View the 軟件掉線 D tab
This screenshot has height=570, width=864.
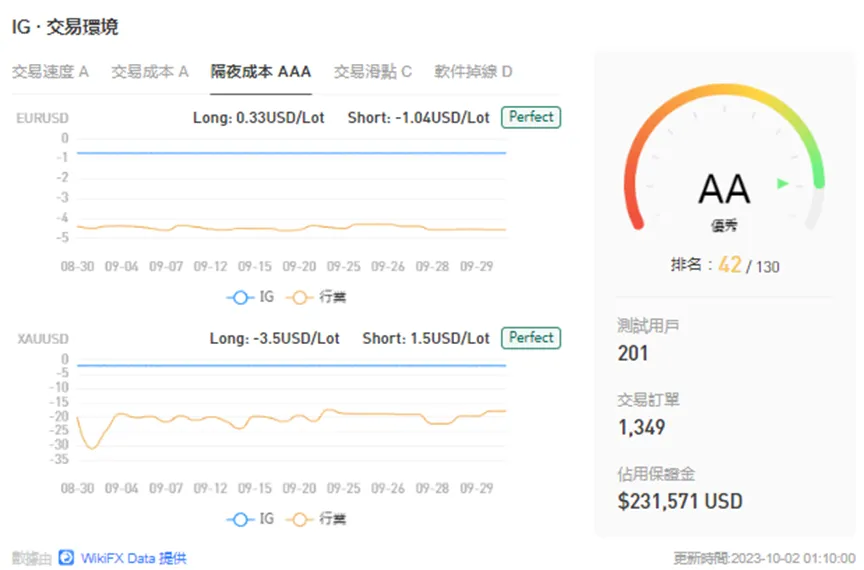coord(473,72)
